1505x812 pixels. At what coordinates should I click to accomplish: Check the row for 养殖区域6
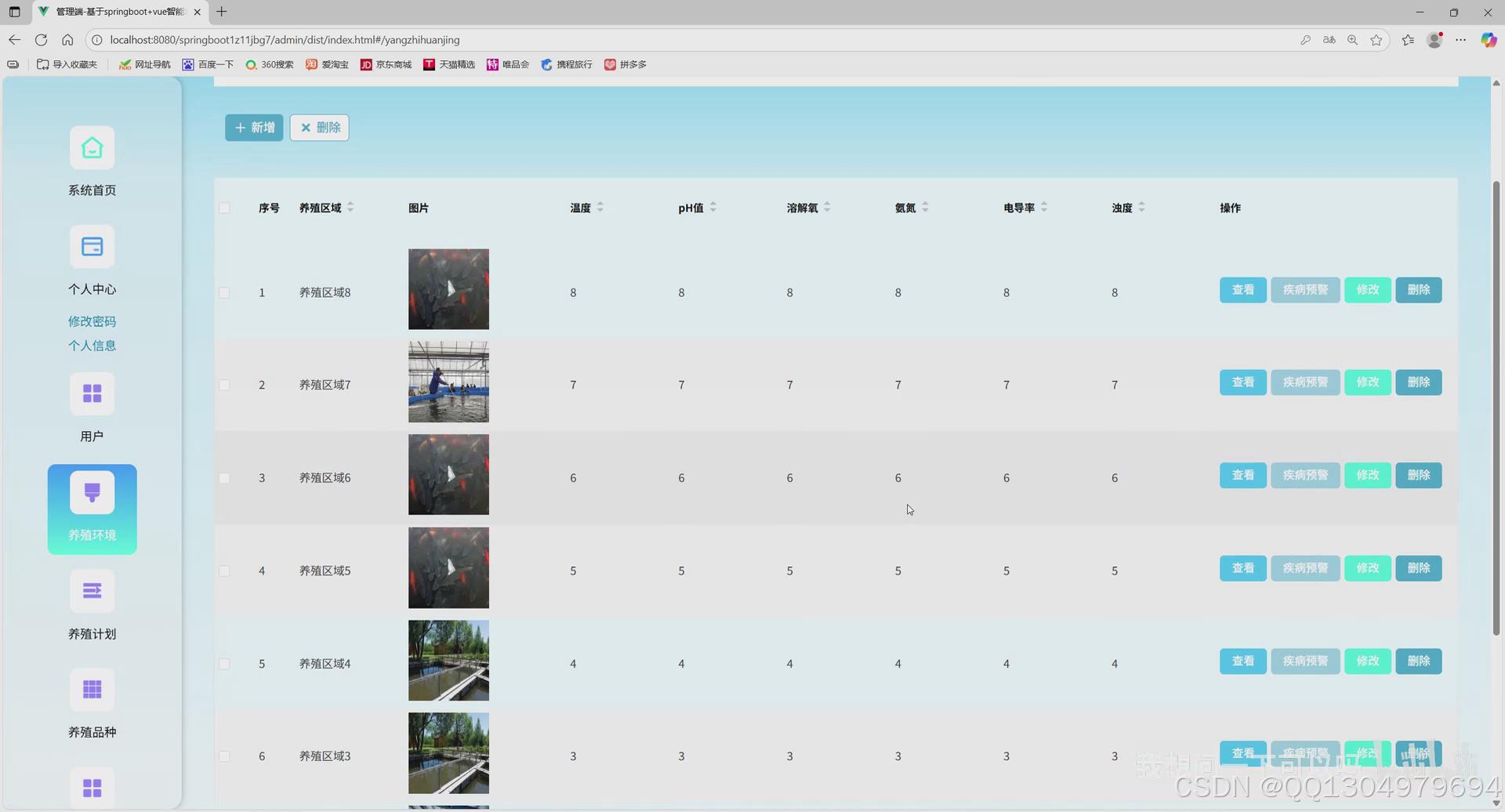pyautogui.click(x=224, y=478)
